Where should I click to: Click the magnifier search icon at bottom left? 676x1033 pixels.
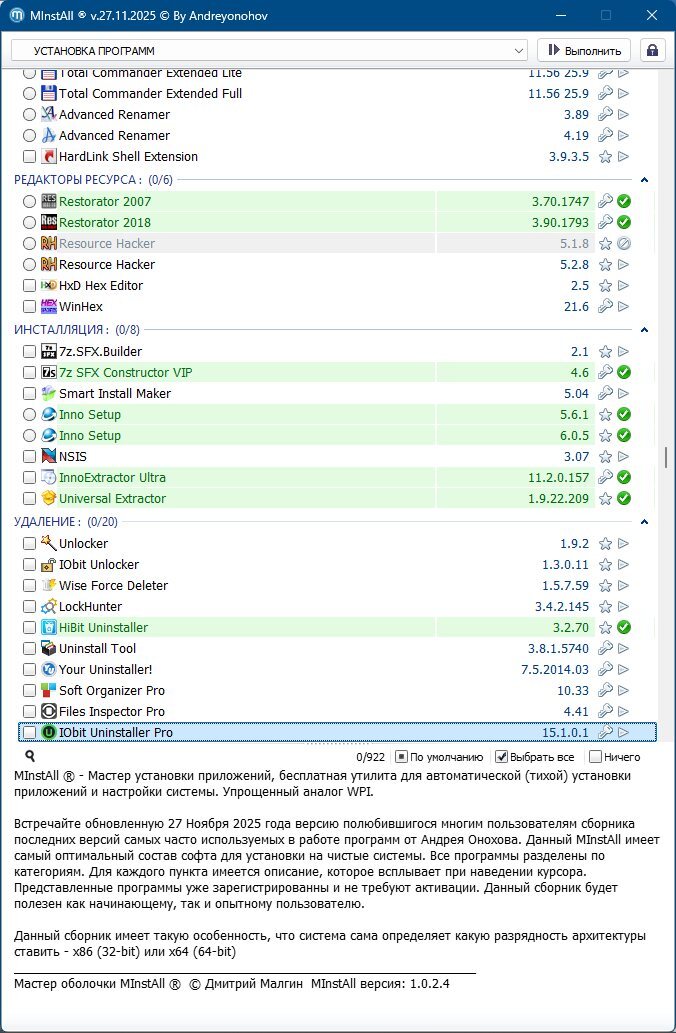[30, 757]
